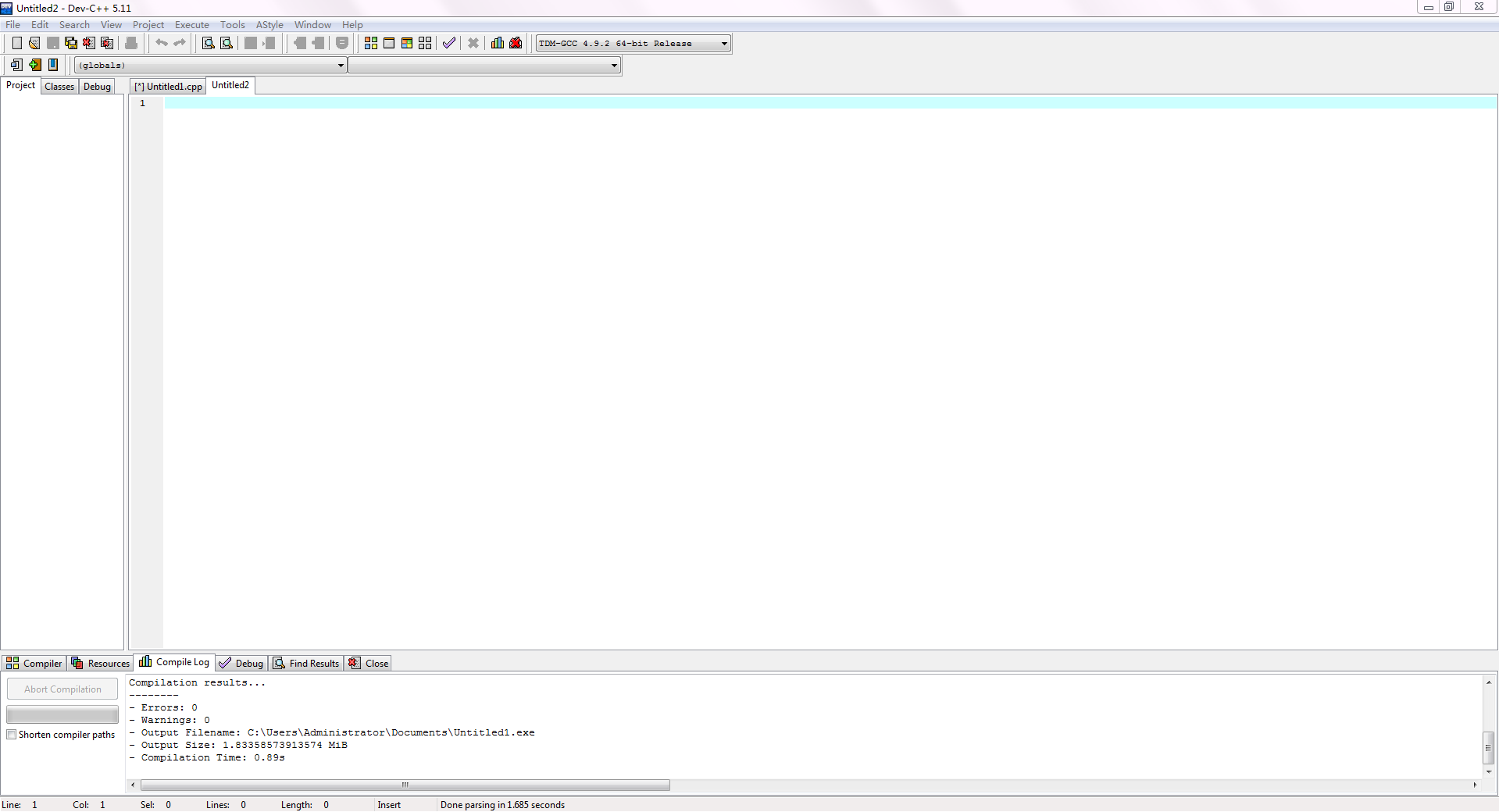1499x812 pixels.
Task: Click the Debug checkmark toolbar icon
Action: [449, 43]
